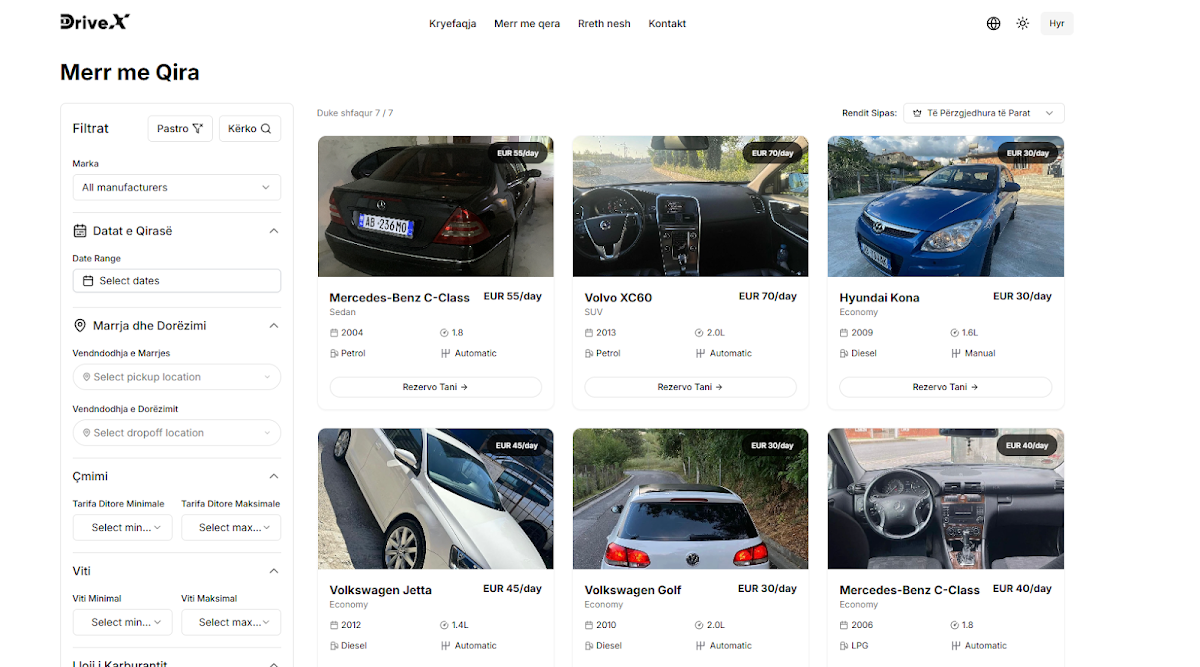Click the fuel pump icon on Volvo Petrol

pyautogui.click(x=589, y=353)
